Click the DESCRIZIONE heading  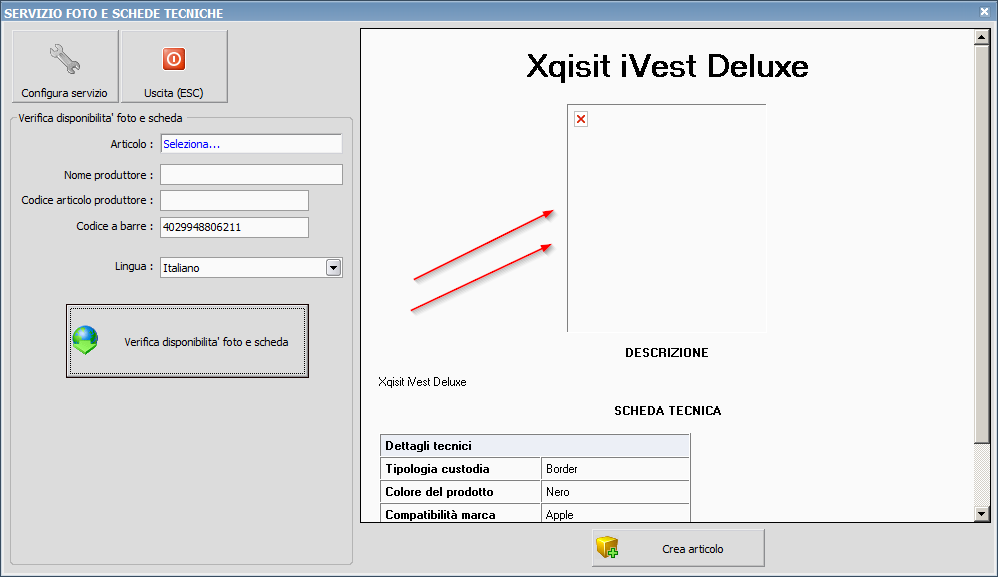coord(666,352)
